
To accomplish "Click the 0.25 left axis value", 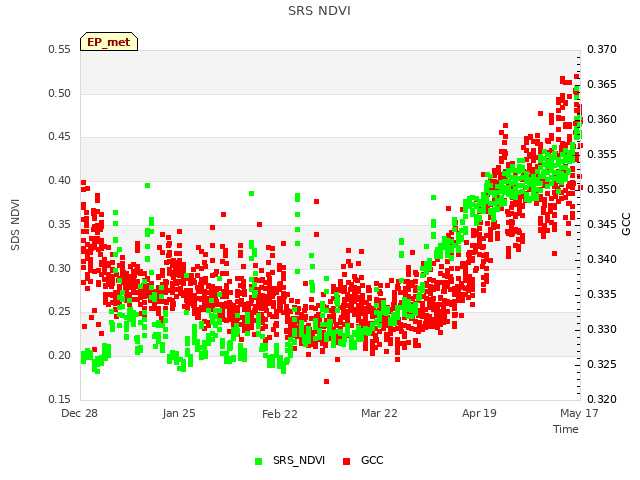I will coord(59,311).
